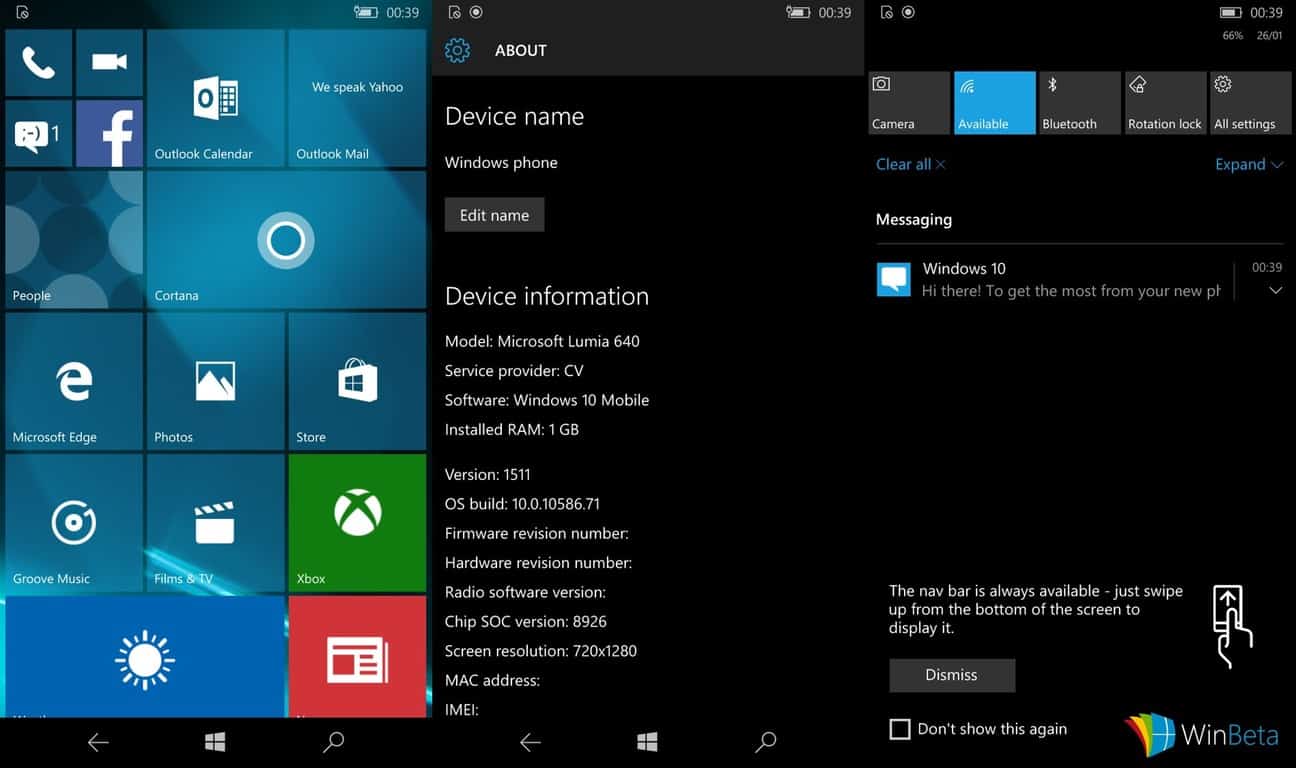Dismiss the nav bar tip

[x=951, y=675]
